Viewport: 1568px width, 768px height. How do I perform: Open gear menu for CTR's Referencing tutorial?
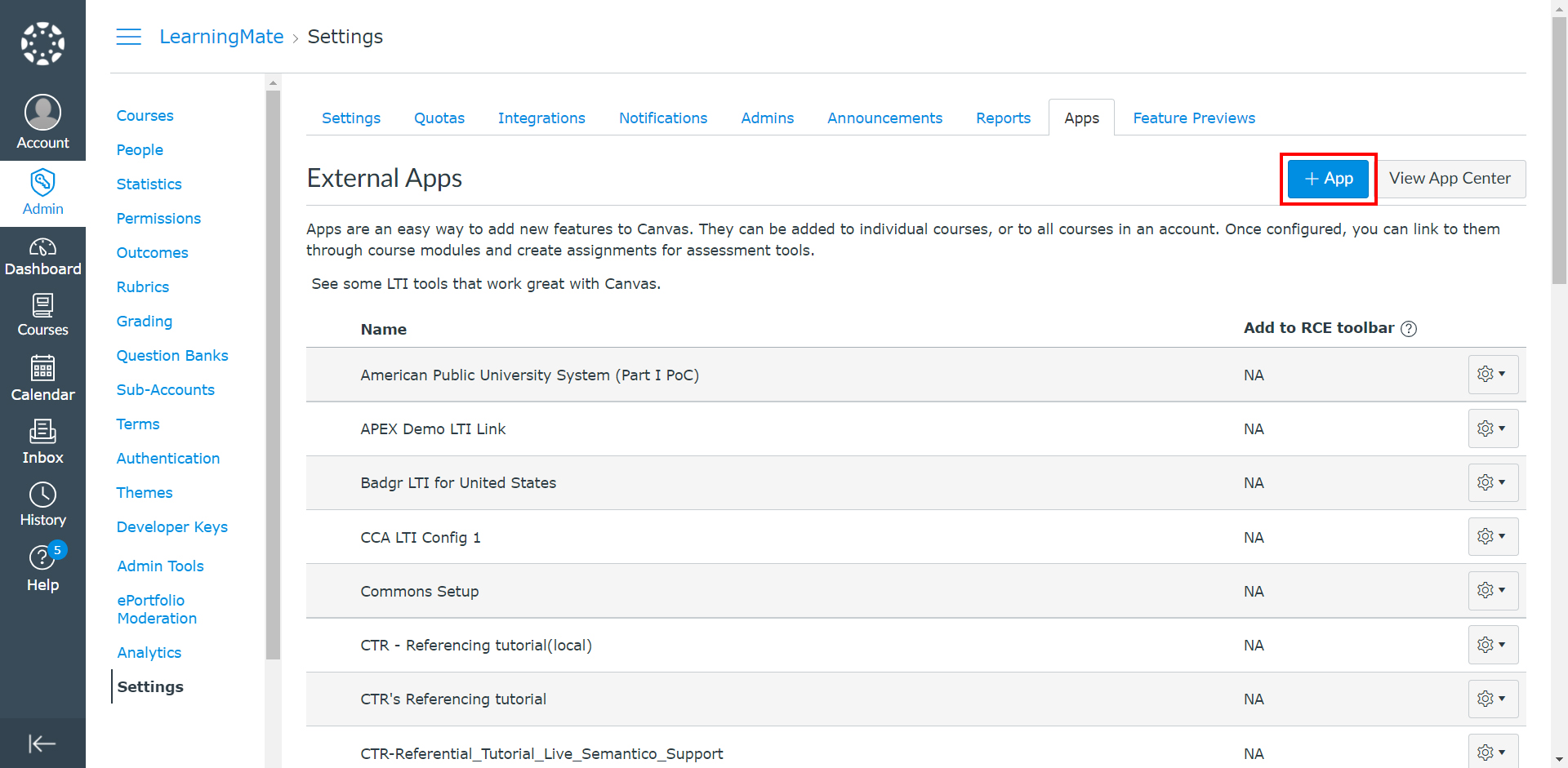tap(1493, 699)
